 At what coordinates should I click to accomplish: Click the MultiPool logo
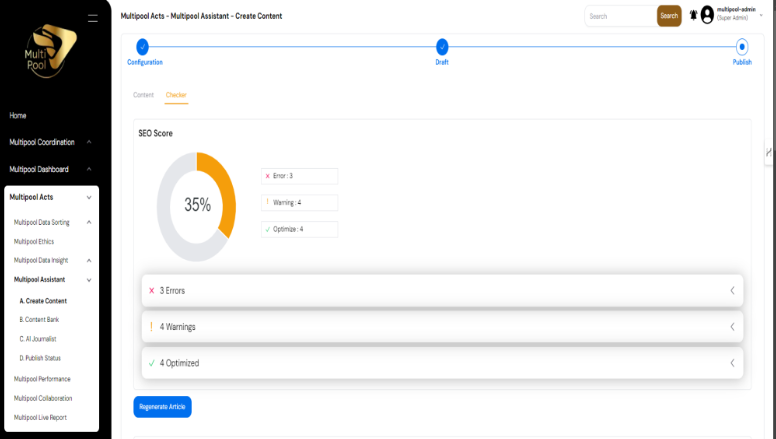(x=50, y=51)
